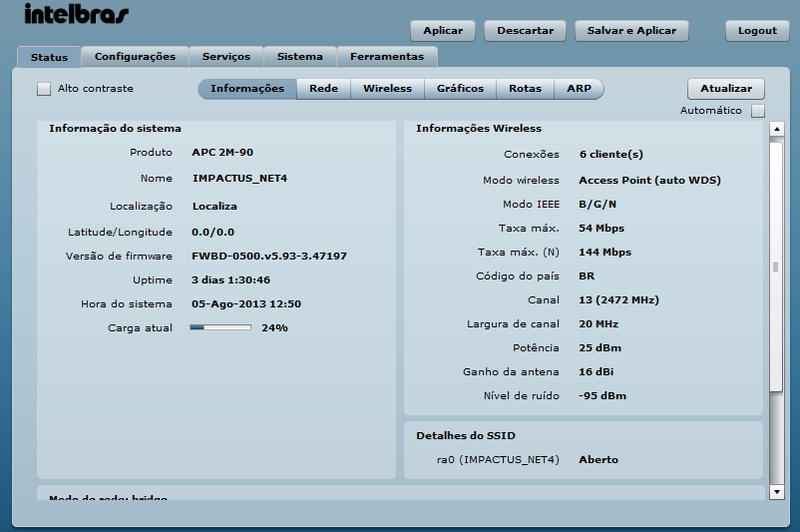Click the Ganho da antena label
Image resolution: width=800 pixels, height=532 pixels.
[511, 372]
